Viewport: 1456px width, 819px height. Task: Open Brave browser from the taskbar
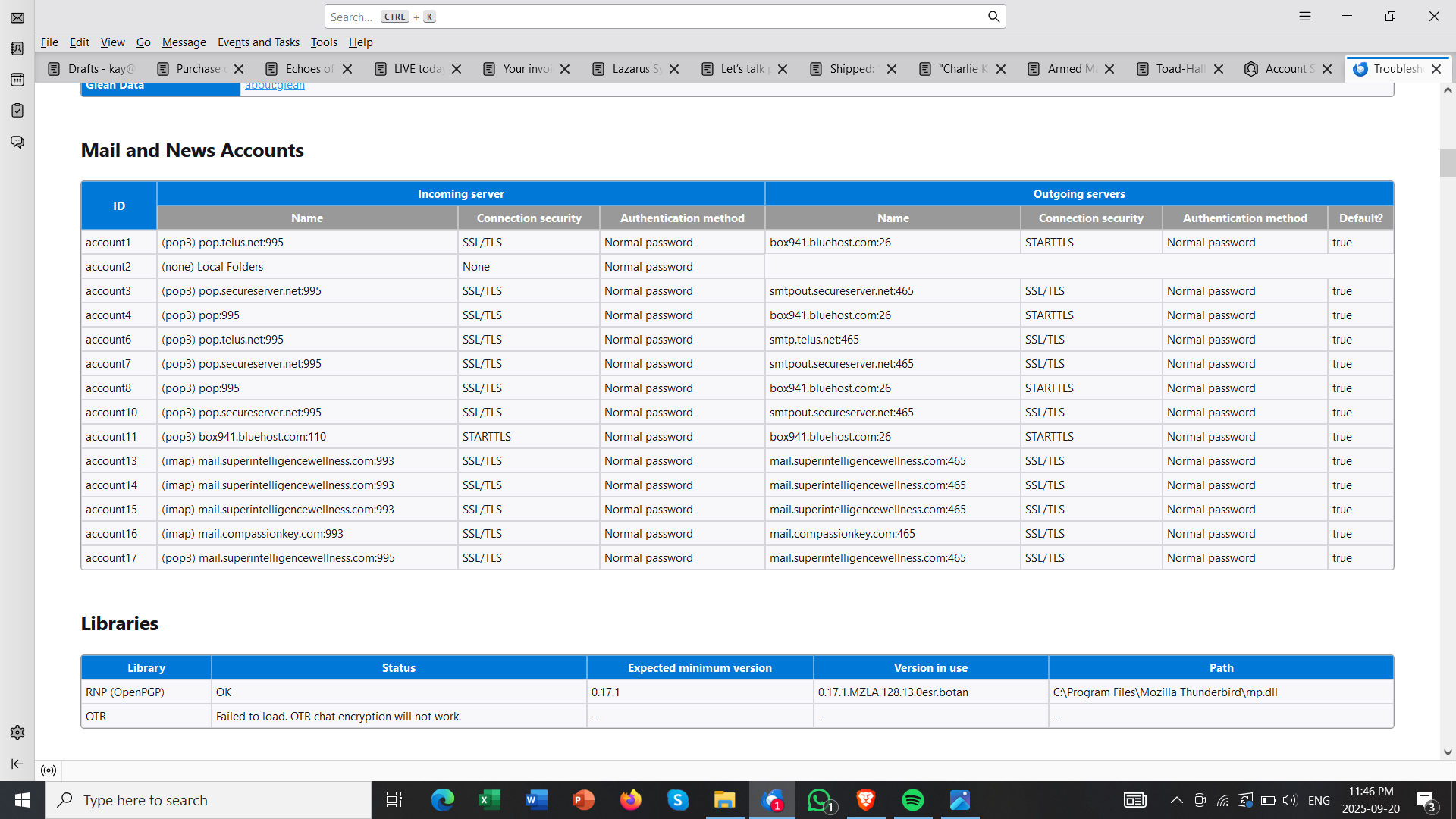866,800
